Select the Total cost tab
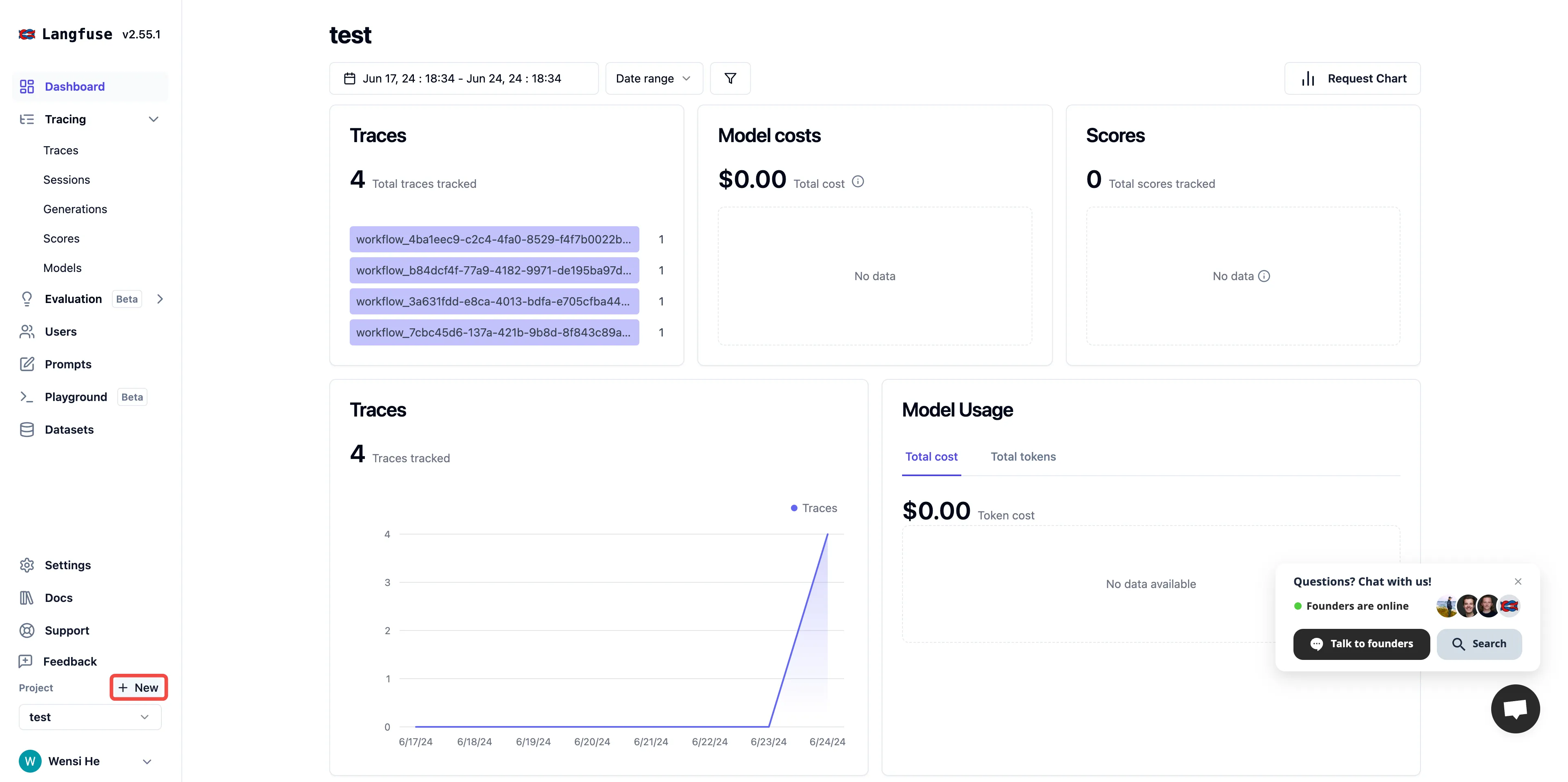1568x782 pixels. [931, 457]
